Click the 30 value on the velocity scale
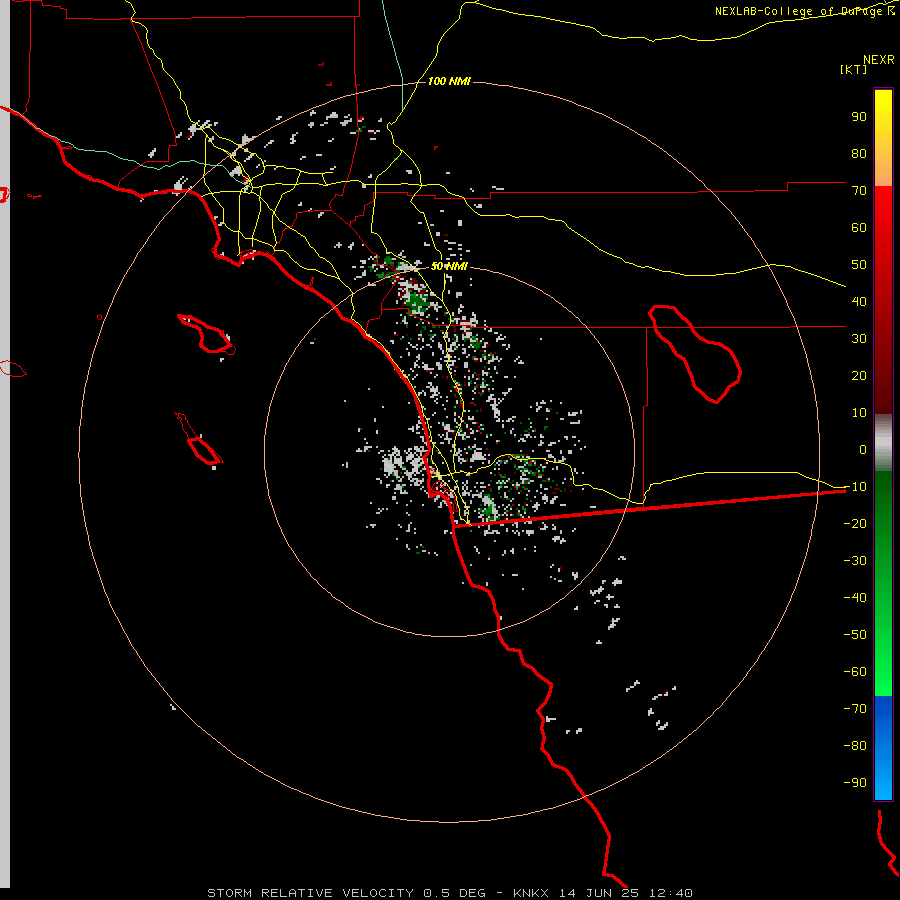Viewport: 900px width, 900px height. point(859,339)
